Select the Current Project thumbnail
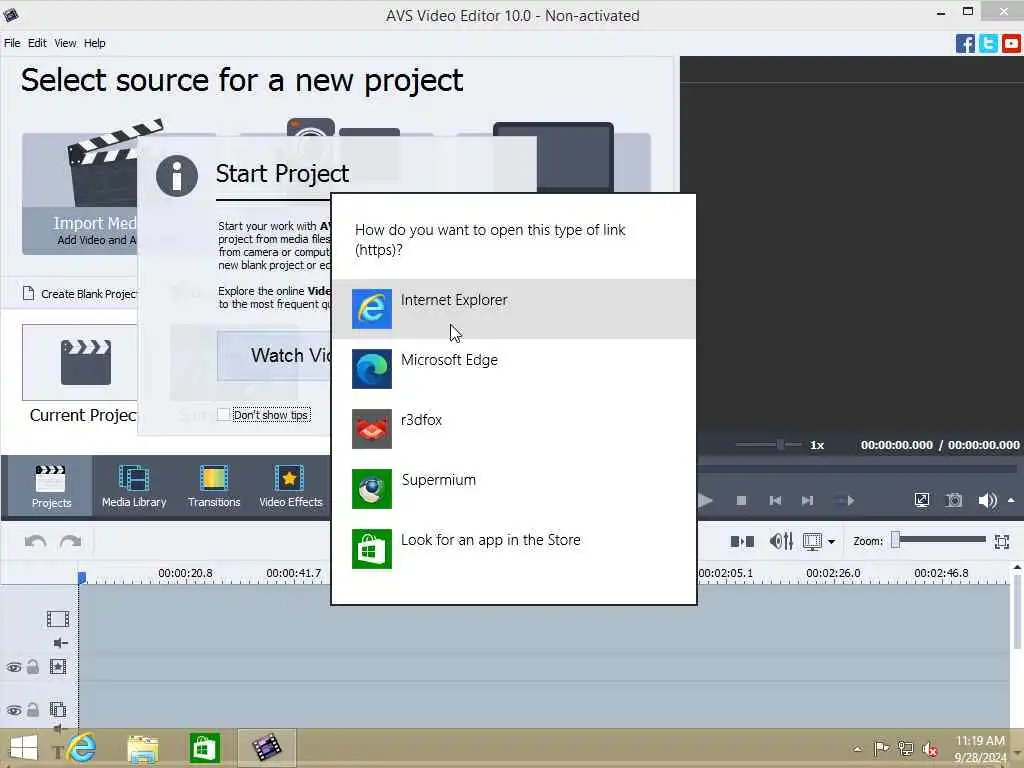 click(x=80, y=362)
